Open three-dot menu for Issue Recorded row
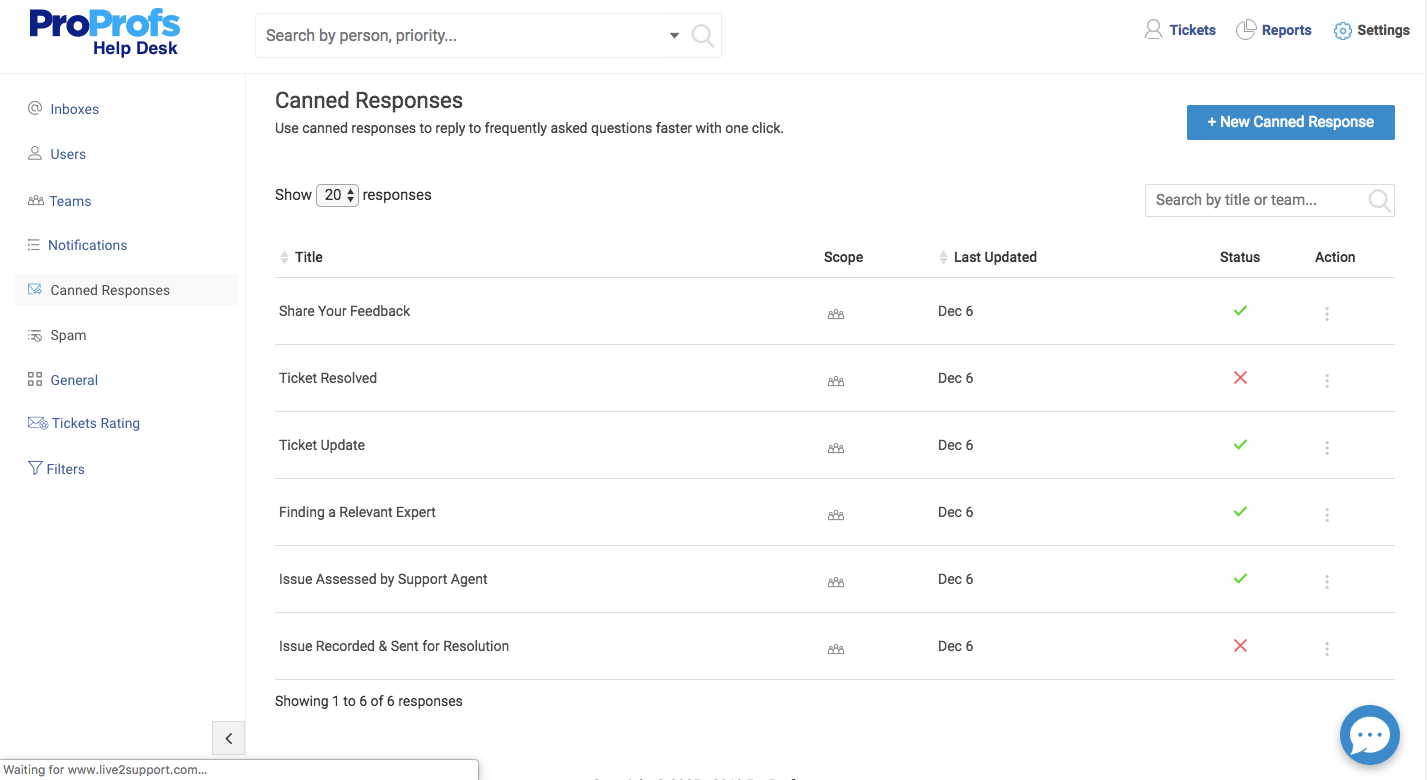 tap(1327, 649)
